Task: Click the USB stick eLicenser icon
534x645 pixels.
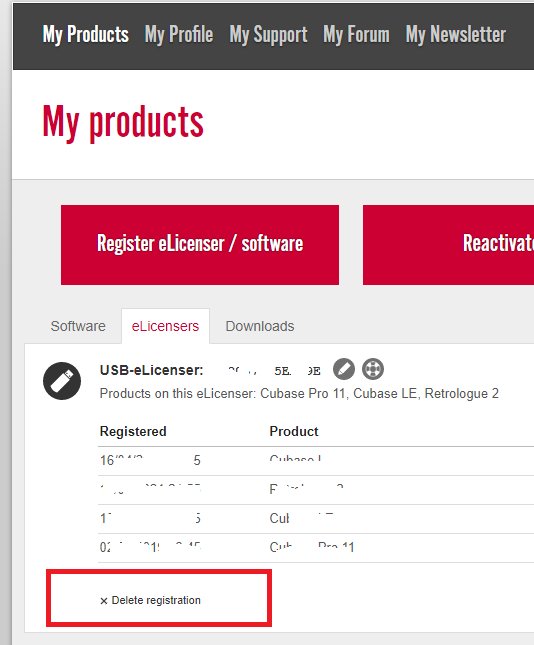Action: [x=62, y=381]
